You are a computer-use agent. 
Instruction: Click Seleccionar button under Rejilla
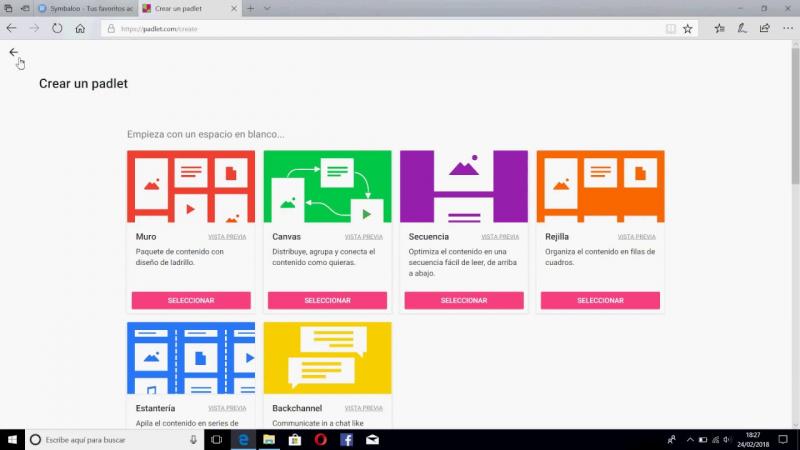click(x=601, y=301)
